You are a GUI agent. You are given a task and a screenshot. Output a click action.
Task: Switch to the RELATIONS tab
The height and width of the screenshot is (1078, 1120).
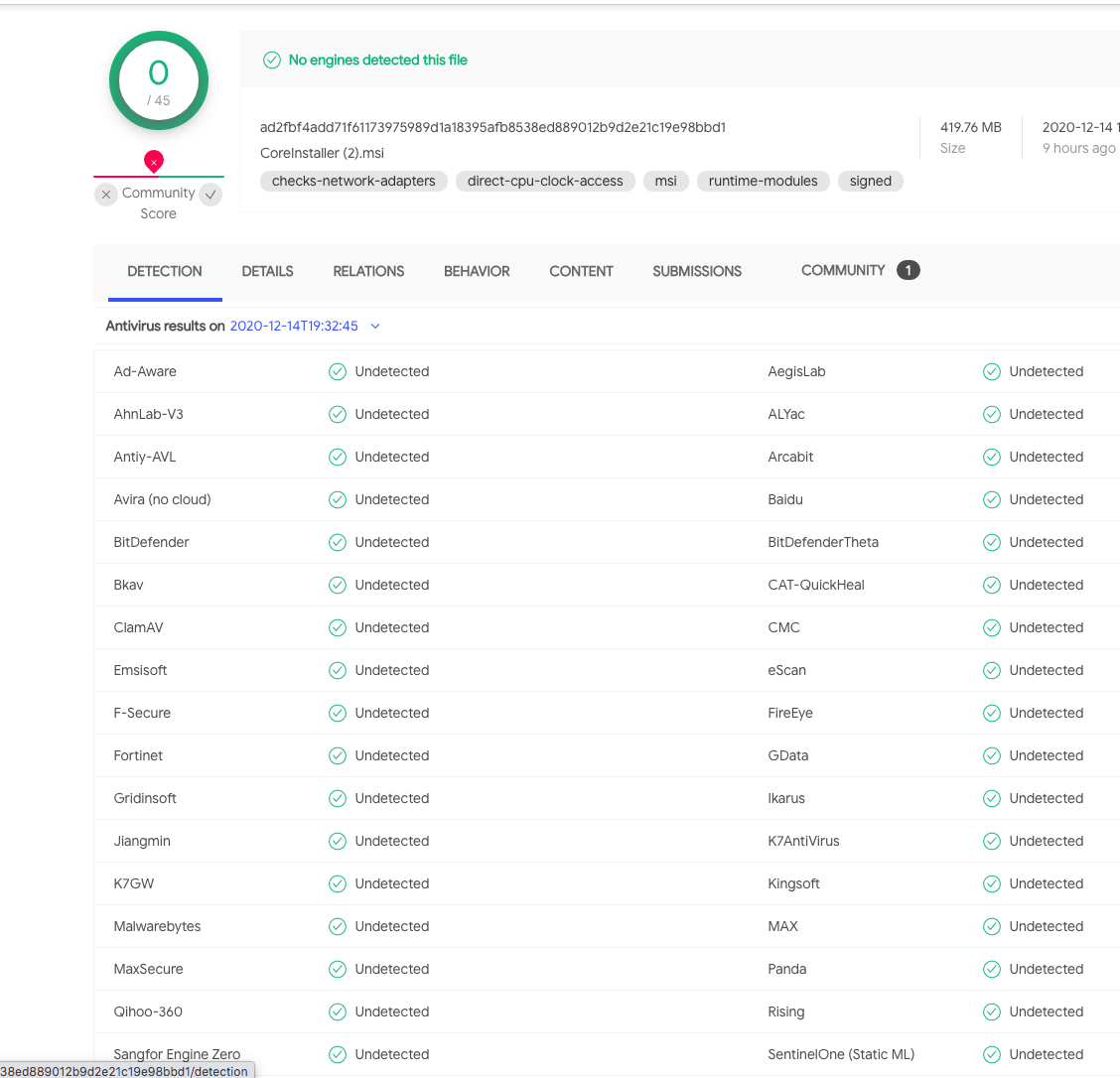[x=368, y=271]
